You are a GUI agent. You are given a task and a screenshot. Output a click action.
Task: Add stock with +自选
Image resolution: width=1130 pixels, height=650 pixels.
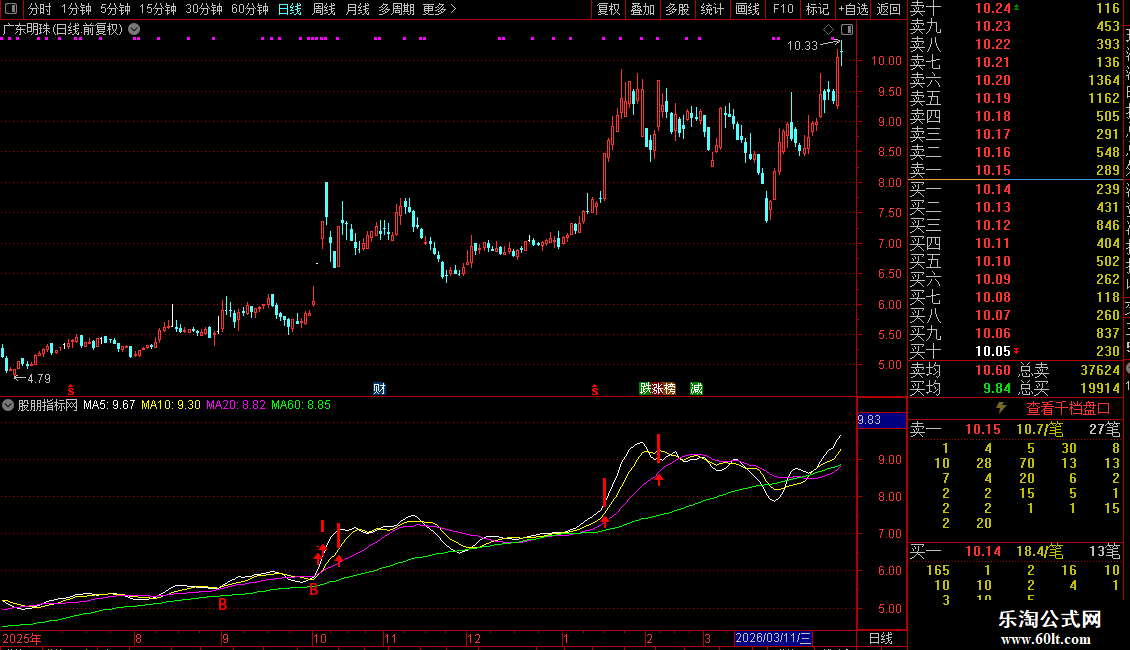point(853,9)
